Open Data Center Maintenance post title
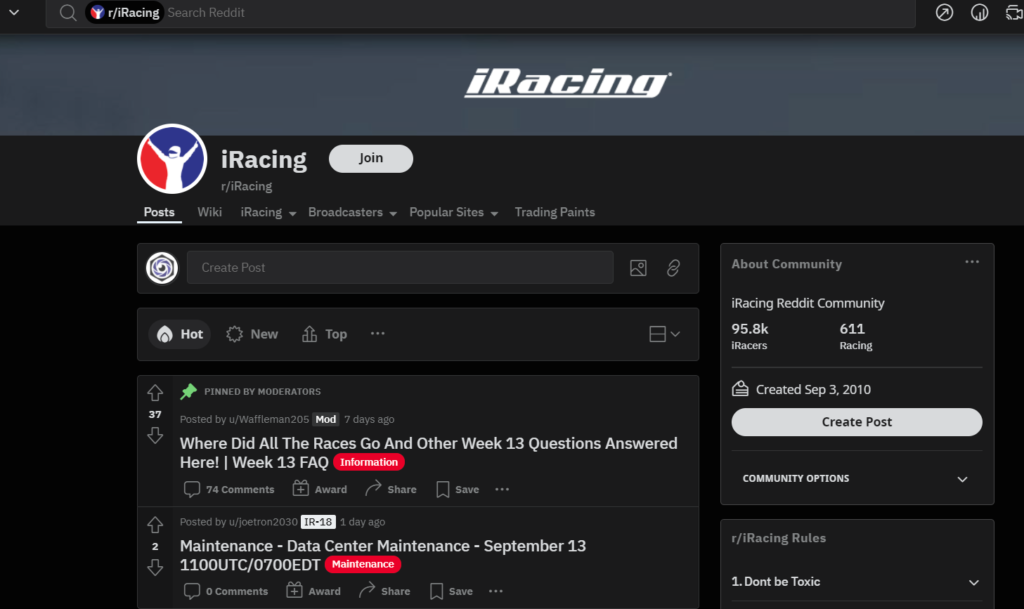 [x=383, y=555]
